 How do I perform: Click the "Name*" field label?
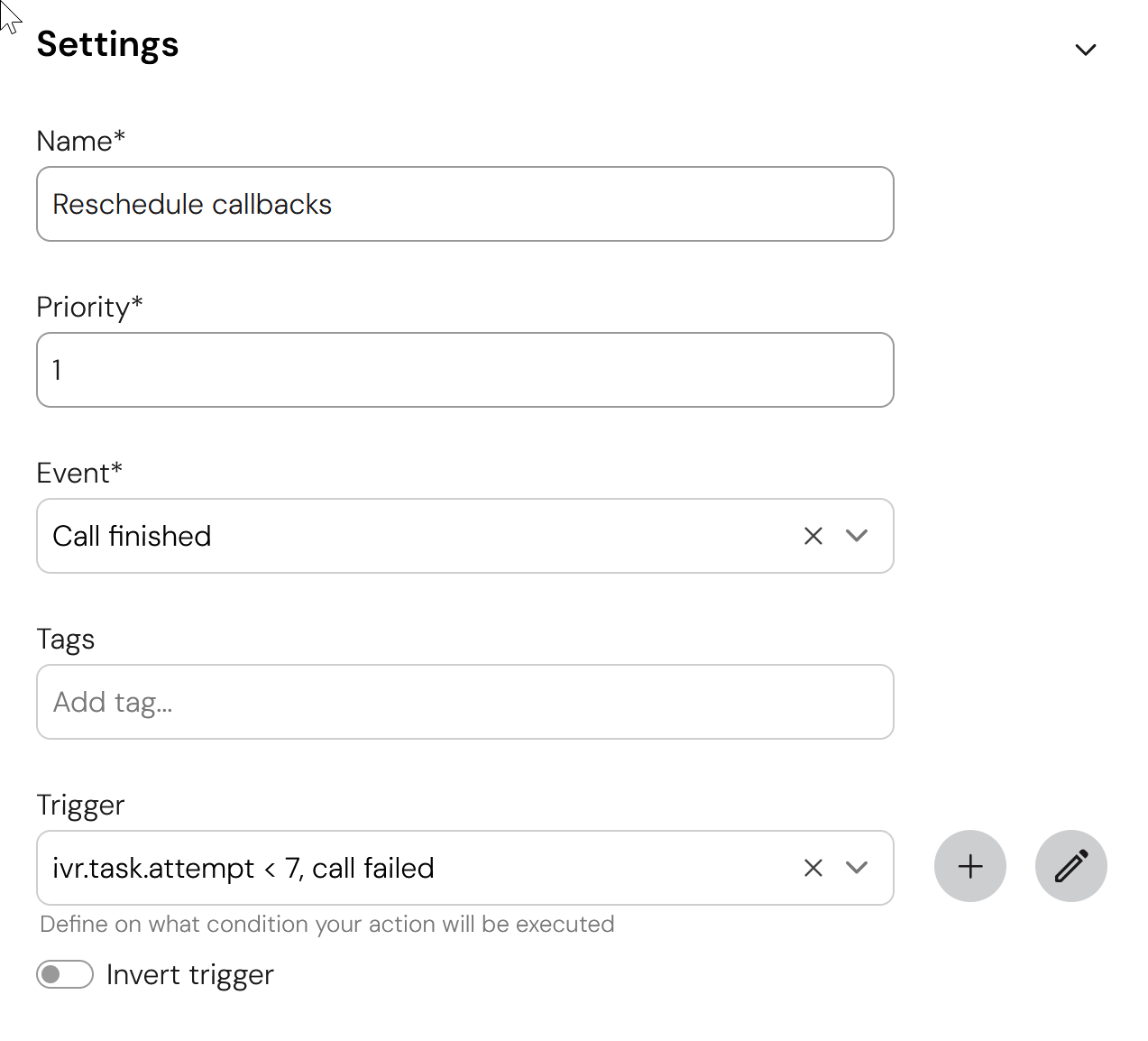pos(80,141)
